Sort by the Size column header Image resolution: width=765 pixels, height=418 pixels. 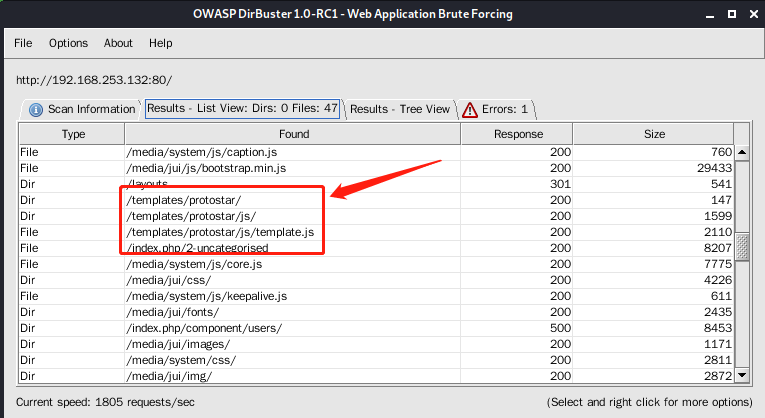click(654, 134)
